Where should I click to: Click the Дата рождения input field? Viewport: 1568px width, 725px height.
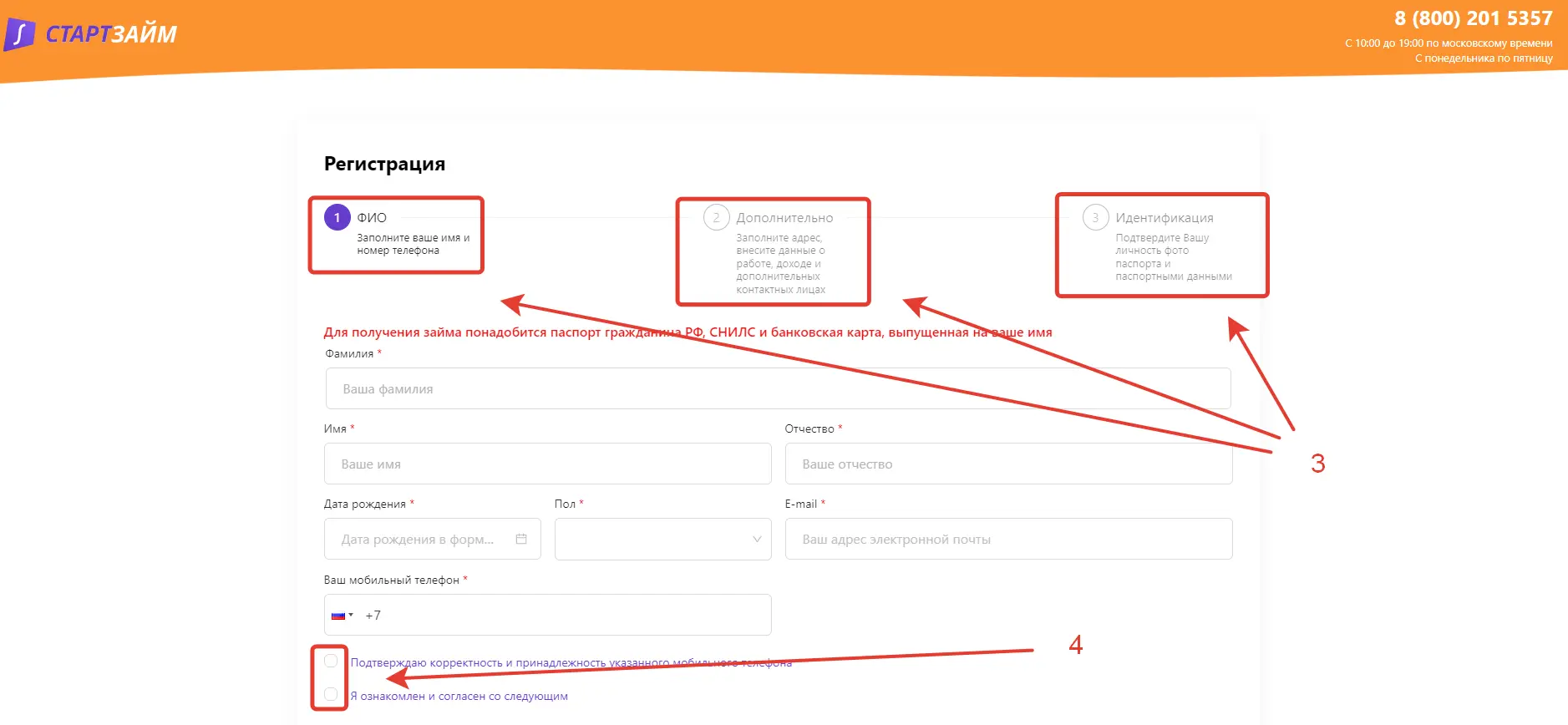click(433, 539)
